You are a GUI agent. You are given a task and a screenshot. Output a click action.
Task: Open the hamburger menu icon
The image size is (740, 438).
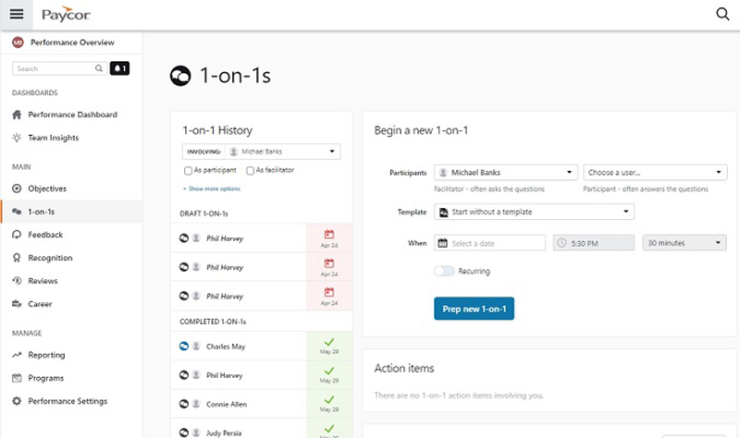coord(16,14)
